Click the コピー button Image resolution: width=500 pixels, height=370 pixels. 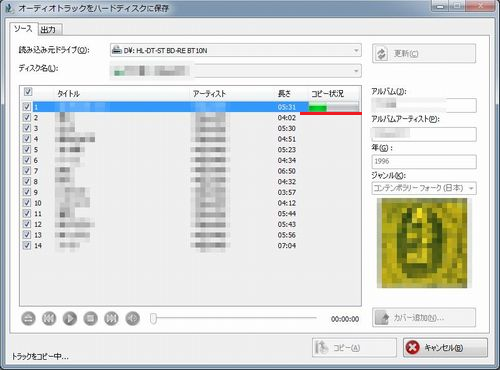[x=354, y=348]
